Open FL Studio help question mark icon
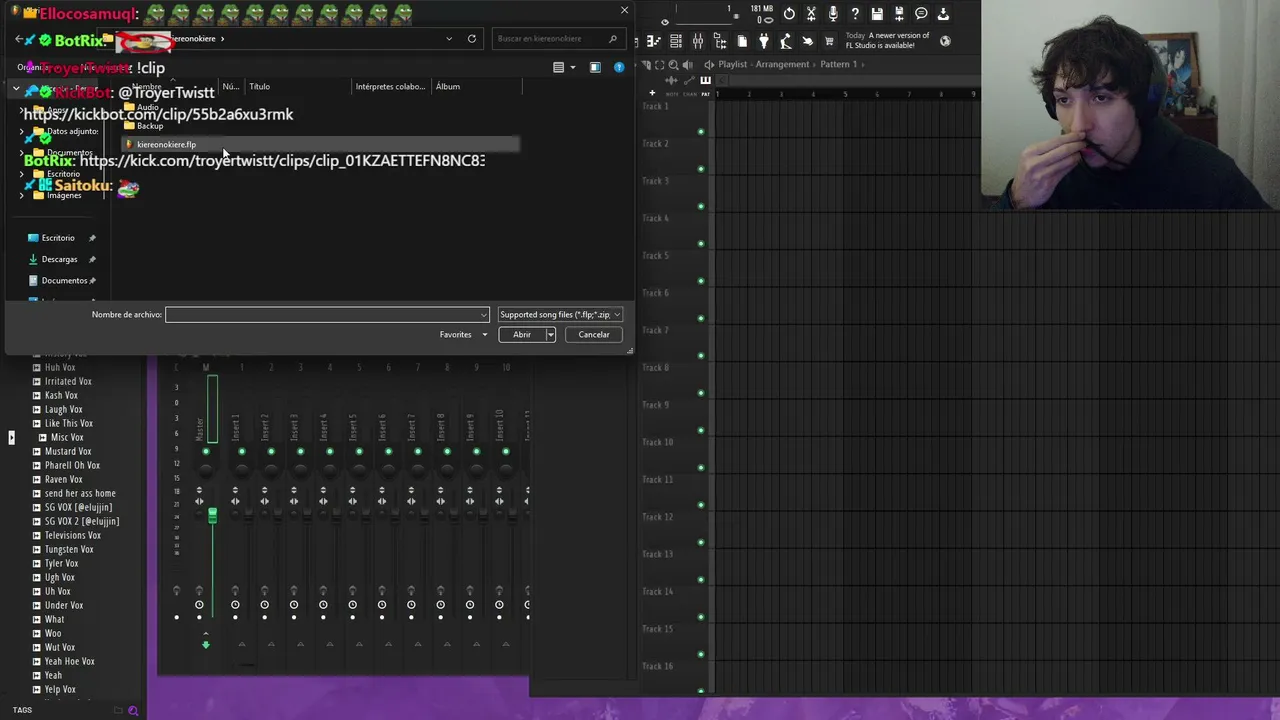 pyautogui.click(x=855, y=14)
